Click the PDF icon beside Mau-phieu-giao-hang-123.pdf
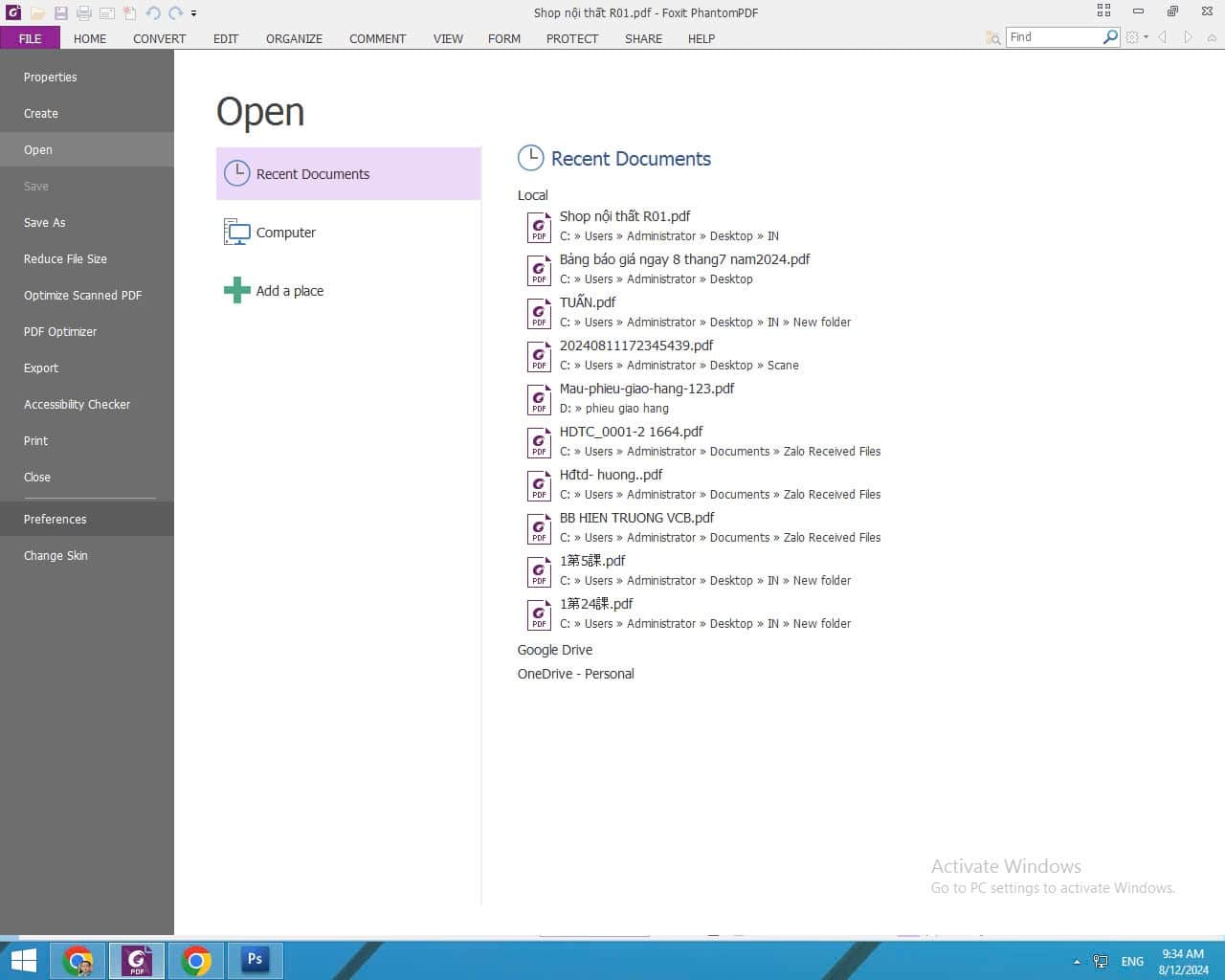Viewport: 1225px width, 980px height. [x=539, y=399]
